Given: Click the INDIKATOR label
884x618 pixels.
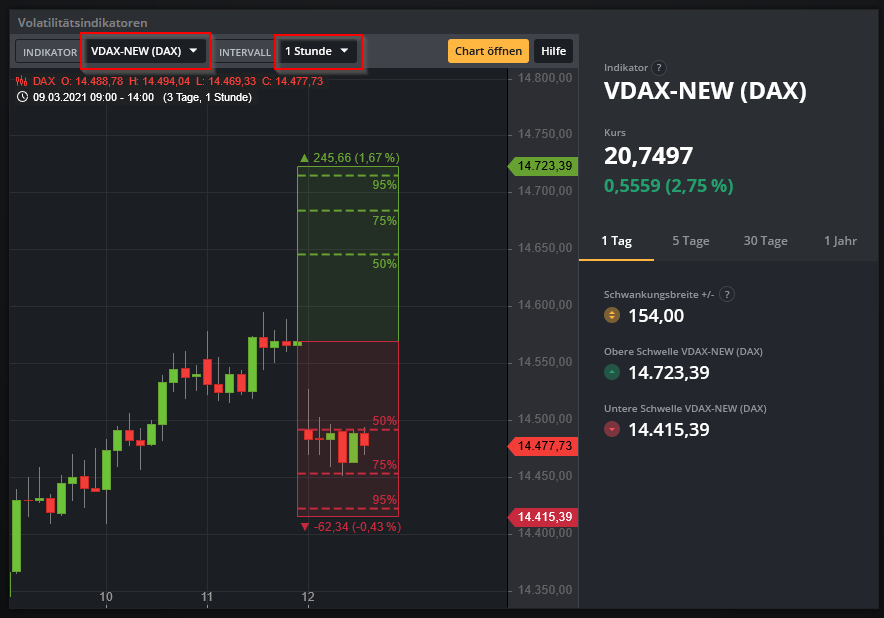Looking at the screenshot, I should pos(50,52).
